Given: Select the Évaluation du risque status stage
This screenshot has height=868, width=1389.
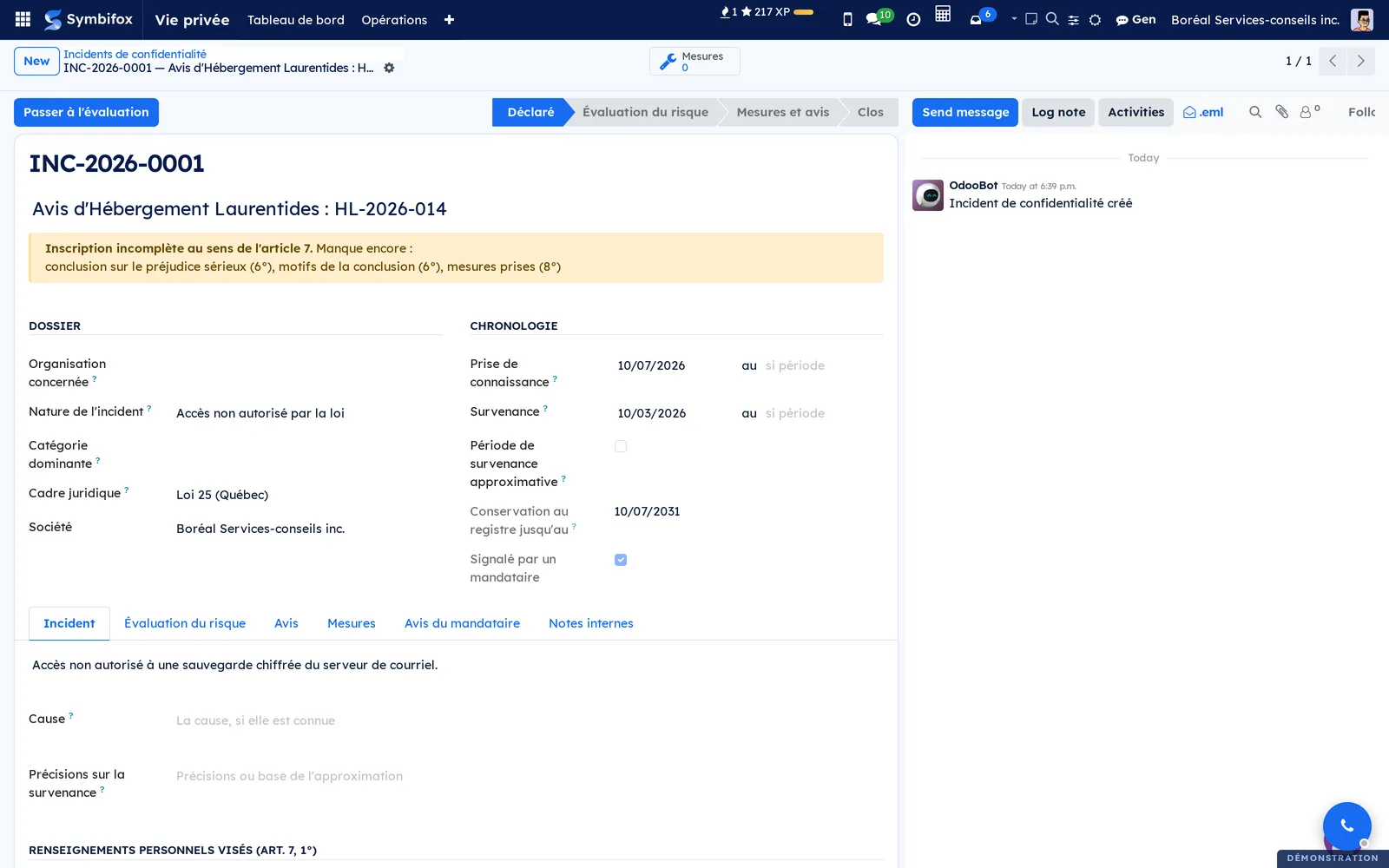Looking at the screenshot, I should coord(645,112).
